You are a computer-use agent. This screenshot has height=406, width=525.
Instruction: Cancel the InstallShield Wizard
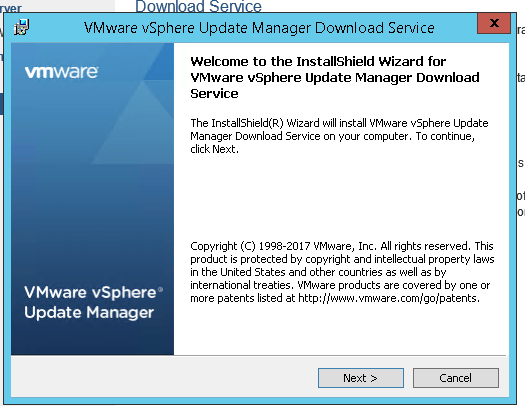tap(455, 378)
